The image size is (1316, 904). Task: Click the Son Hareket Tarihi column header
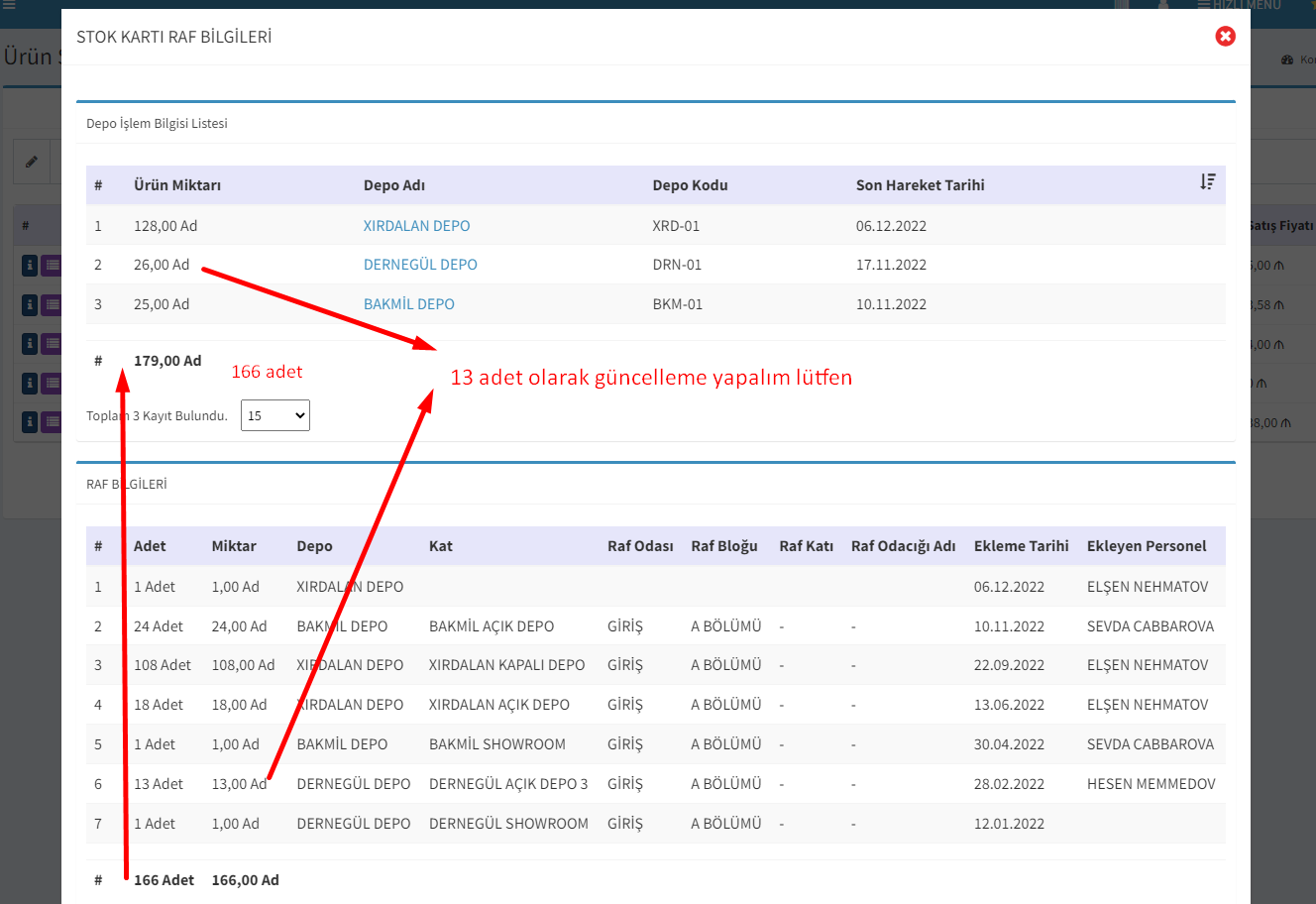(920, 185)
